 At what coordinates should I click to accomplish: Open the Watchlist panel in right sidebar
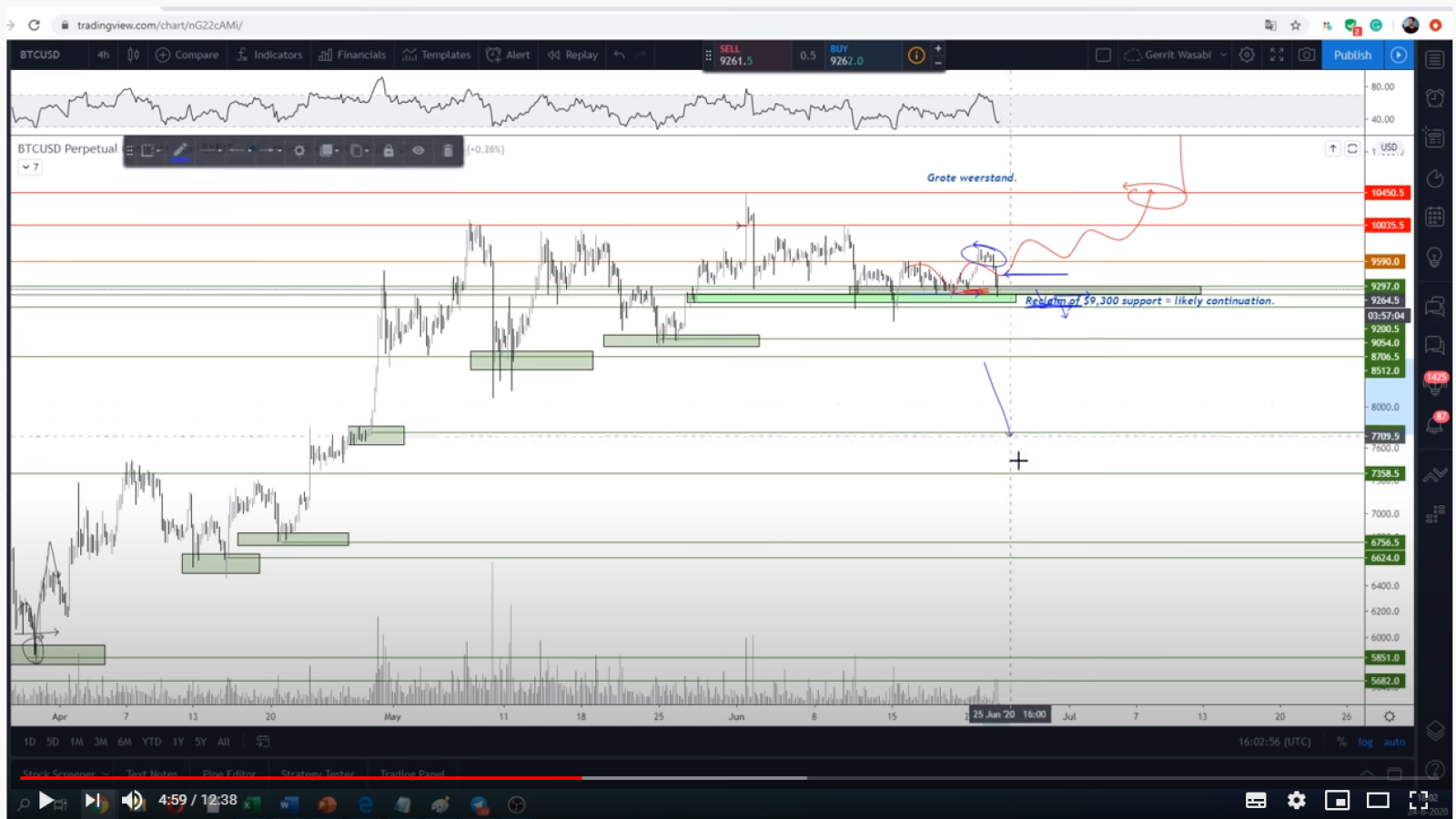tap(1435, 60)
